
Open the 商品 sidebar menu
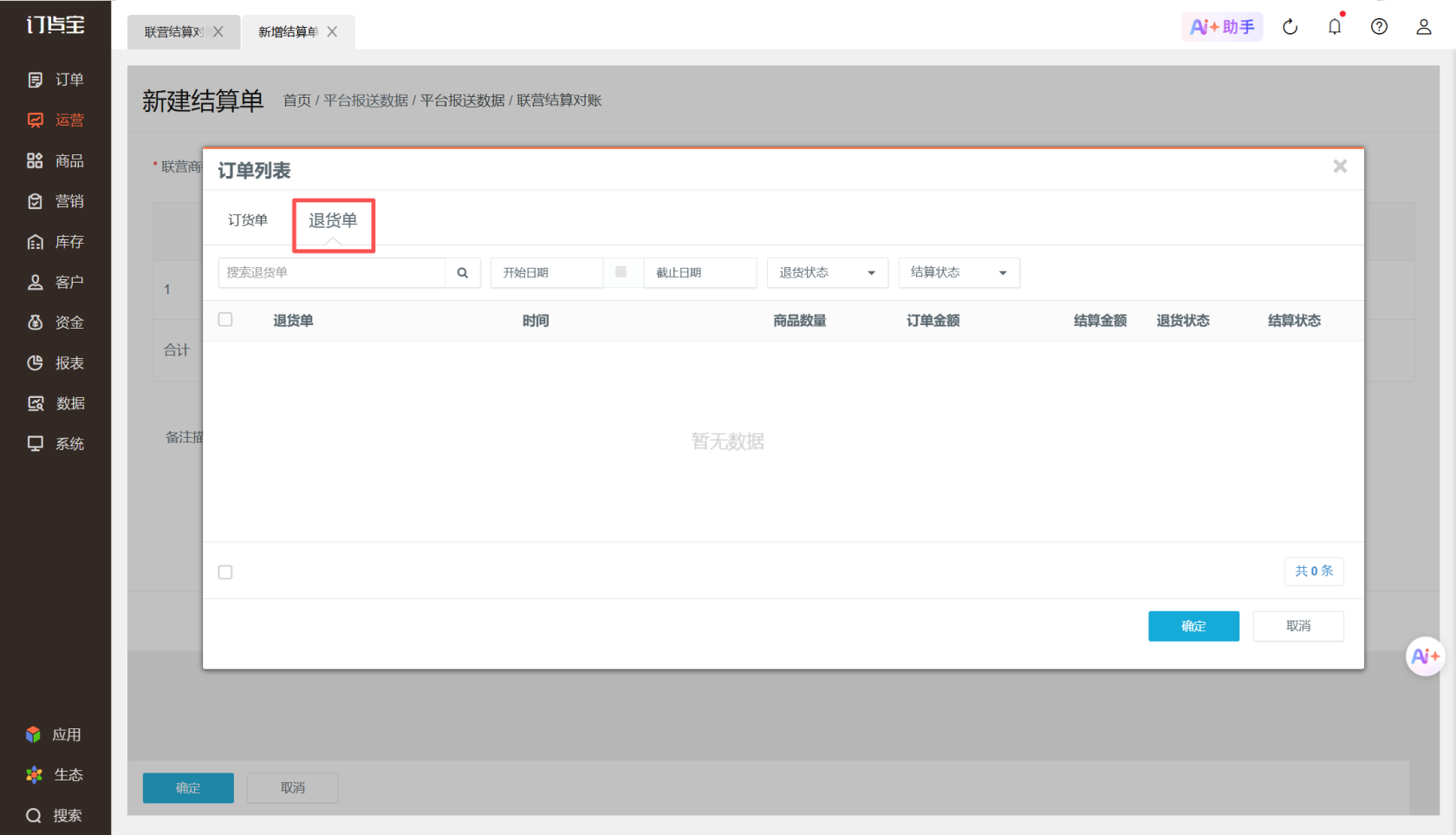(55, 160)
